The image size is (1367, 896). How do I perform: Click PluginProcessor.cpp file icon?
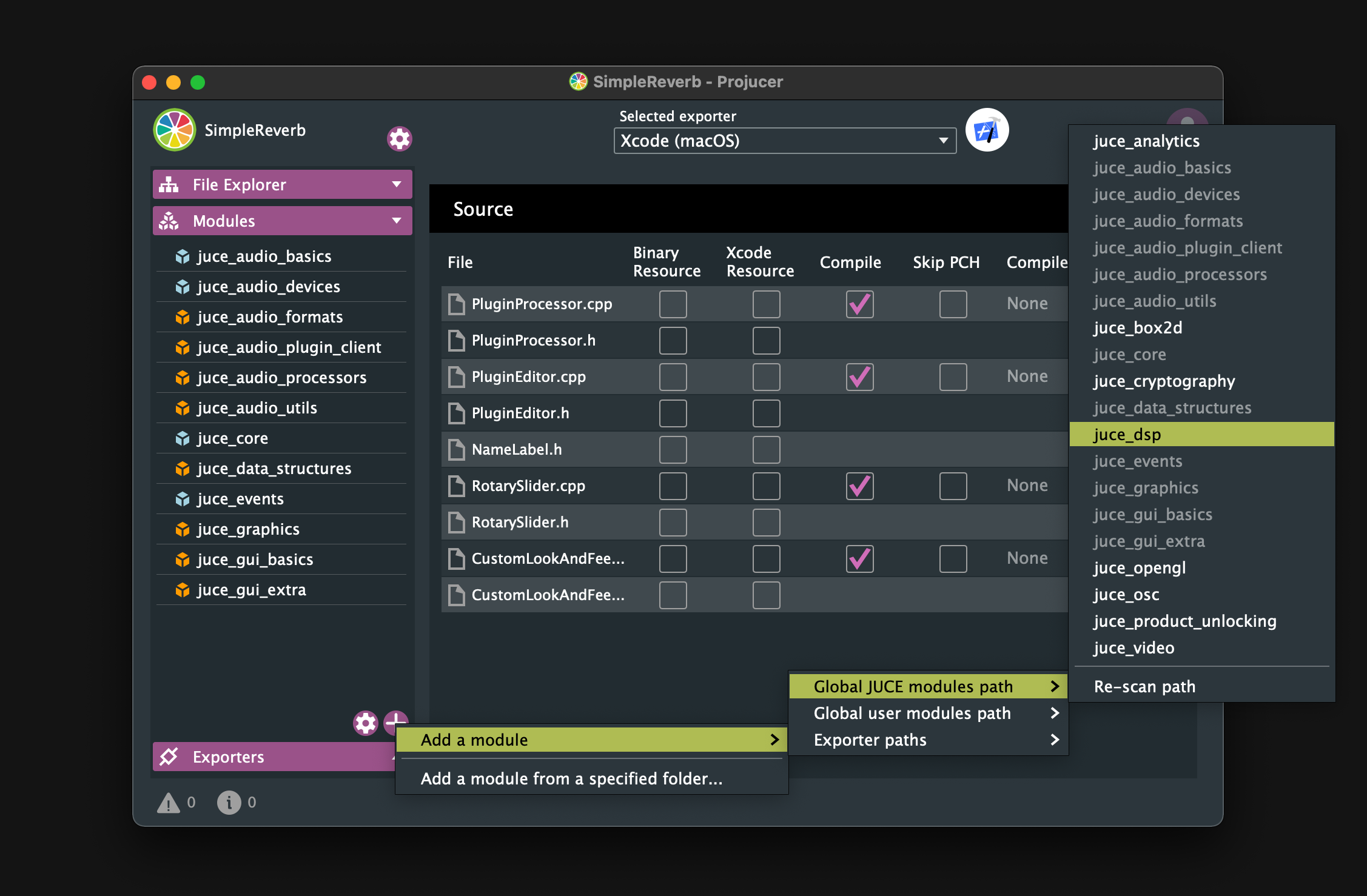click(x=456, y=304)
